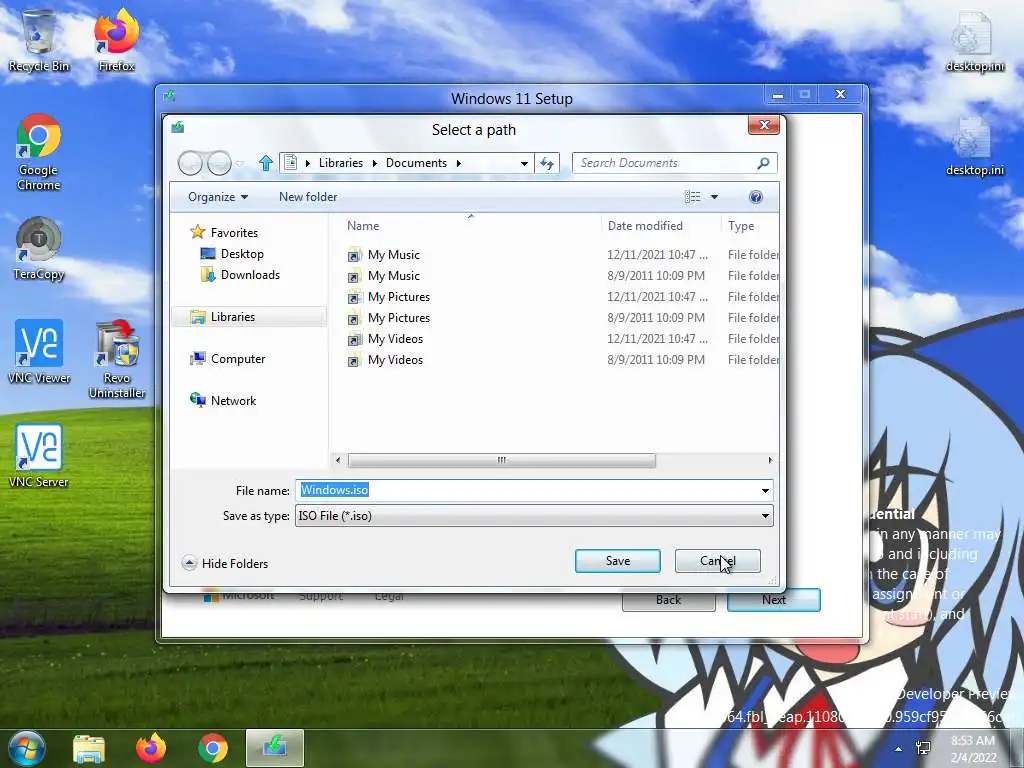Screen dimensions: 1024x768
Task: Collapse the pane with Hide Folders
Action: click(225, 563)
